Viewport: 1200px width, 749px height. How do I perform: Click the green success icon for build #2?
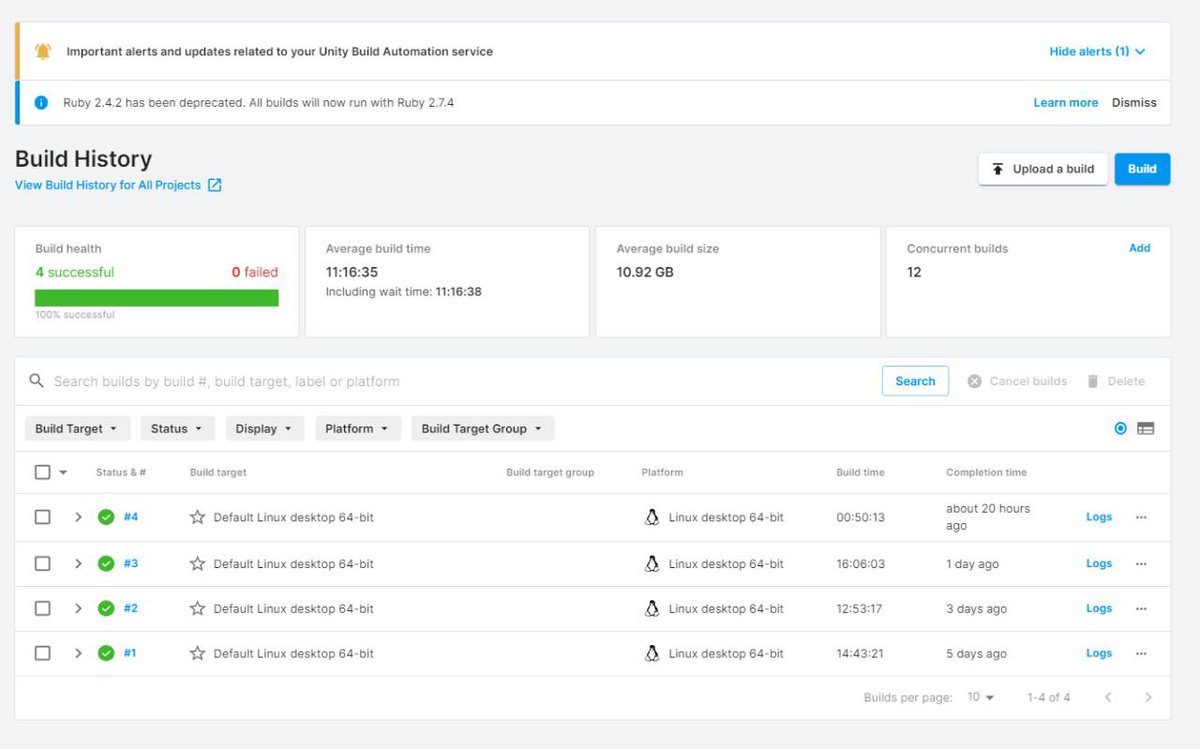coord(106,609)
